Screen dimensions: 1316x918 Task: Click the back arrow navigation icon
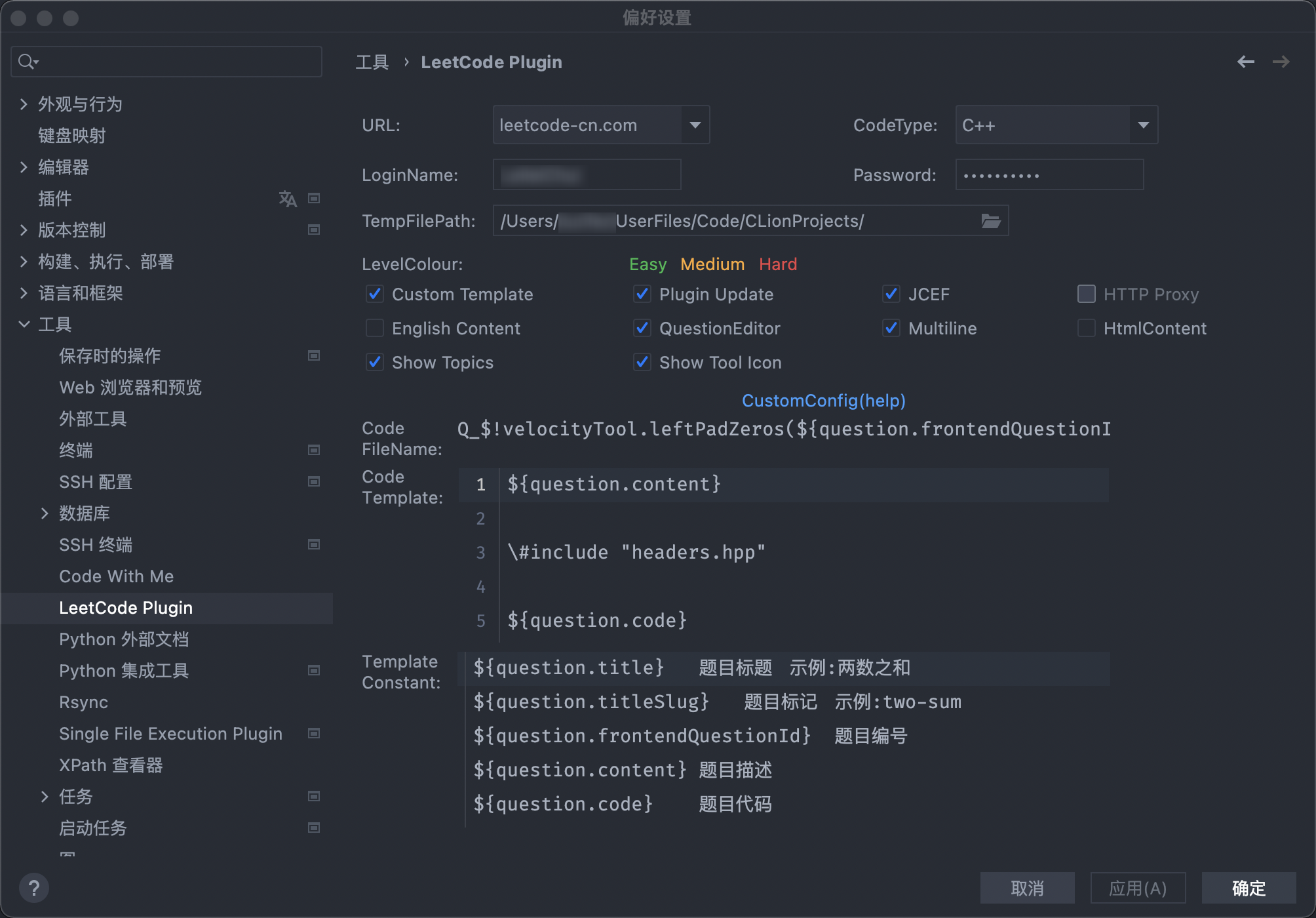(x=1245, y=62)
